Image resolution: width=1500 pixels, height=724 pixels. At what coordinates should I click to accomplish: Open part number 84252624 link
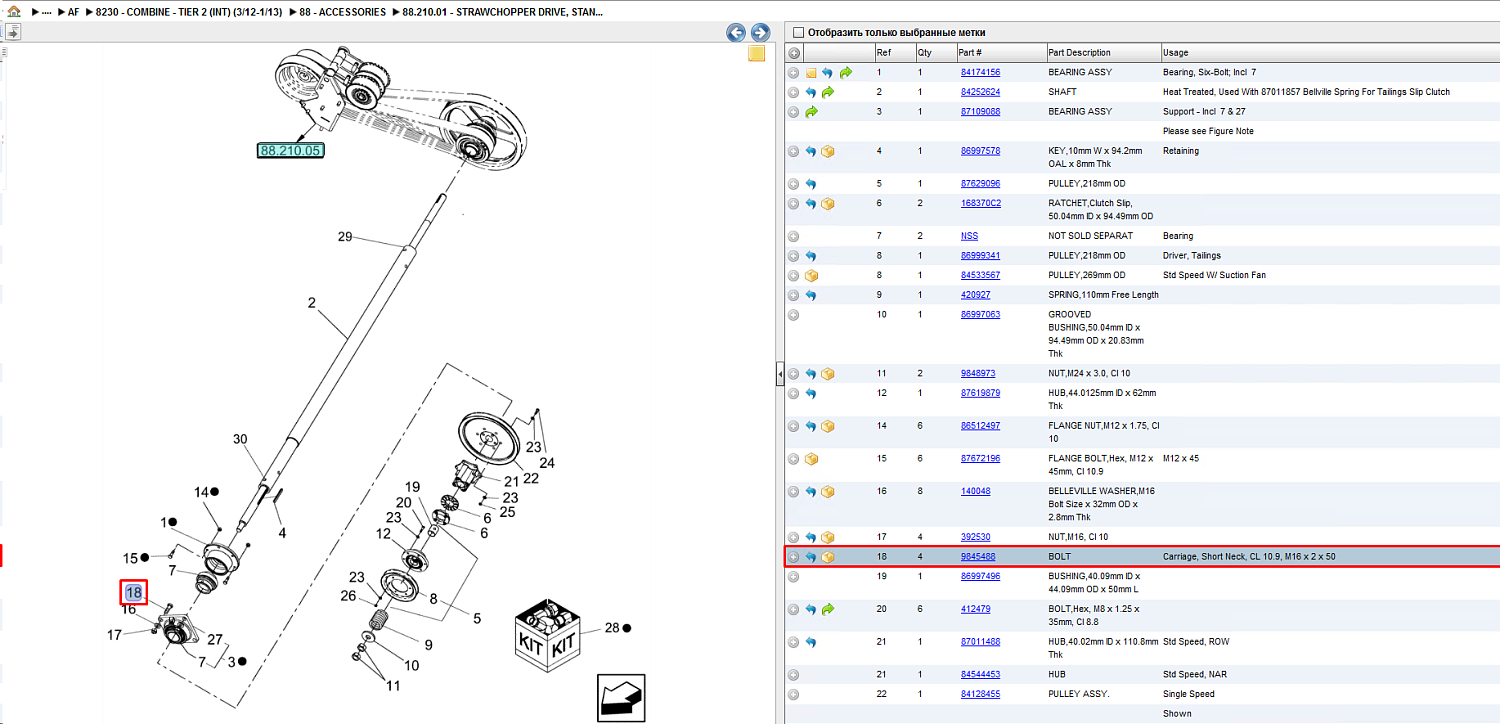980,92
